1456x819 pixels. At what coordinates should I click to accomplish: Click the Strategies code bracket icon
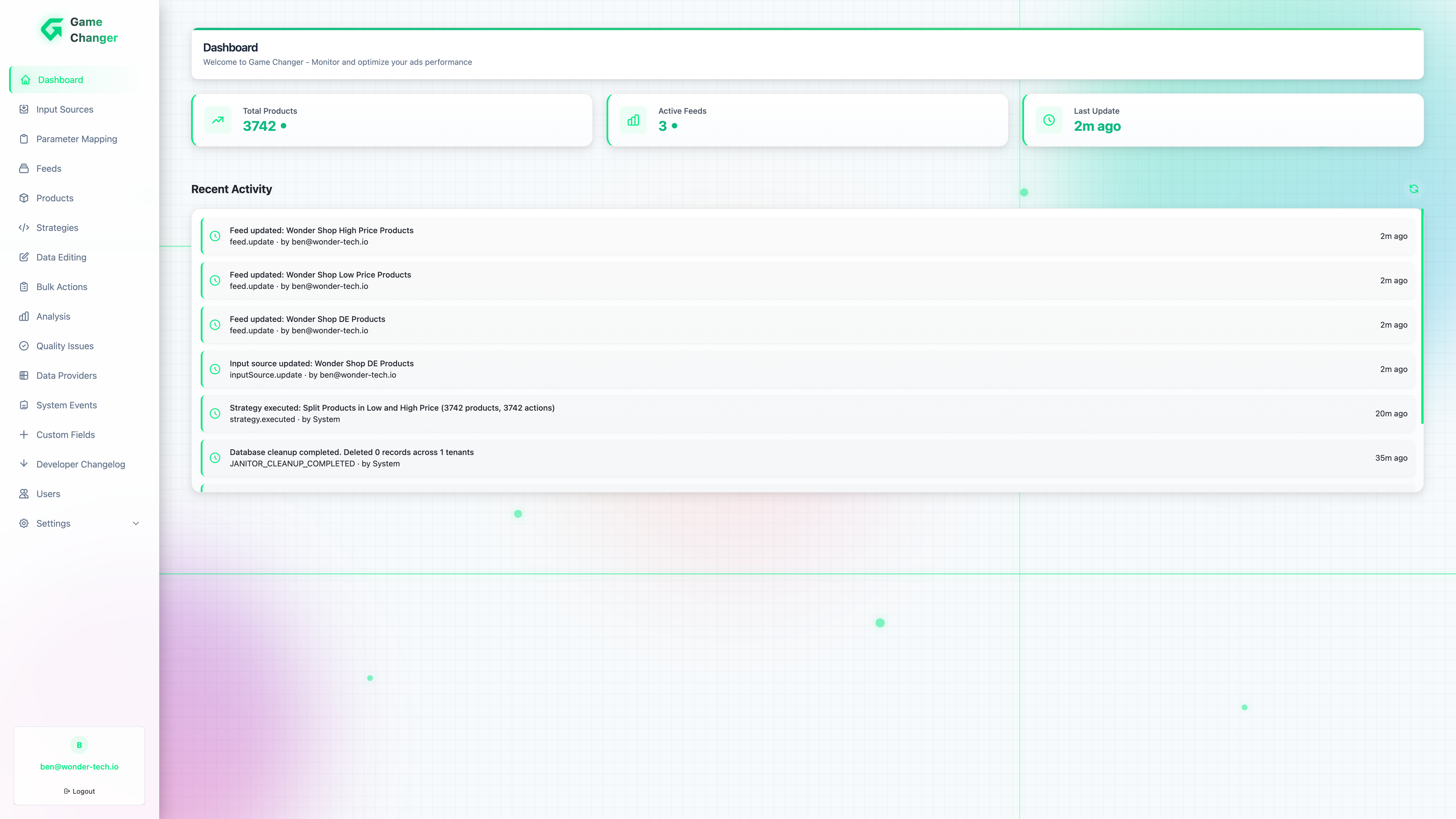click(x=24, y=227)
